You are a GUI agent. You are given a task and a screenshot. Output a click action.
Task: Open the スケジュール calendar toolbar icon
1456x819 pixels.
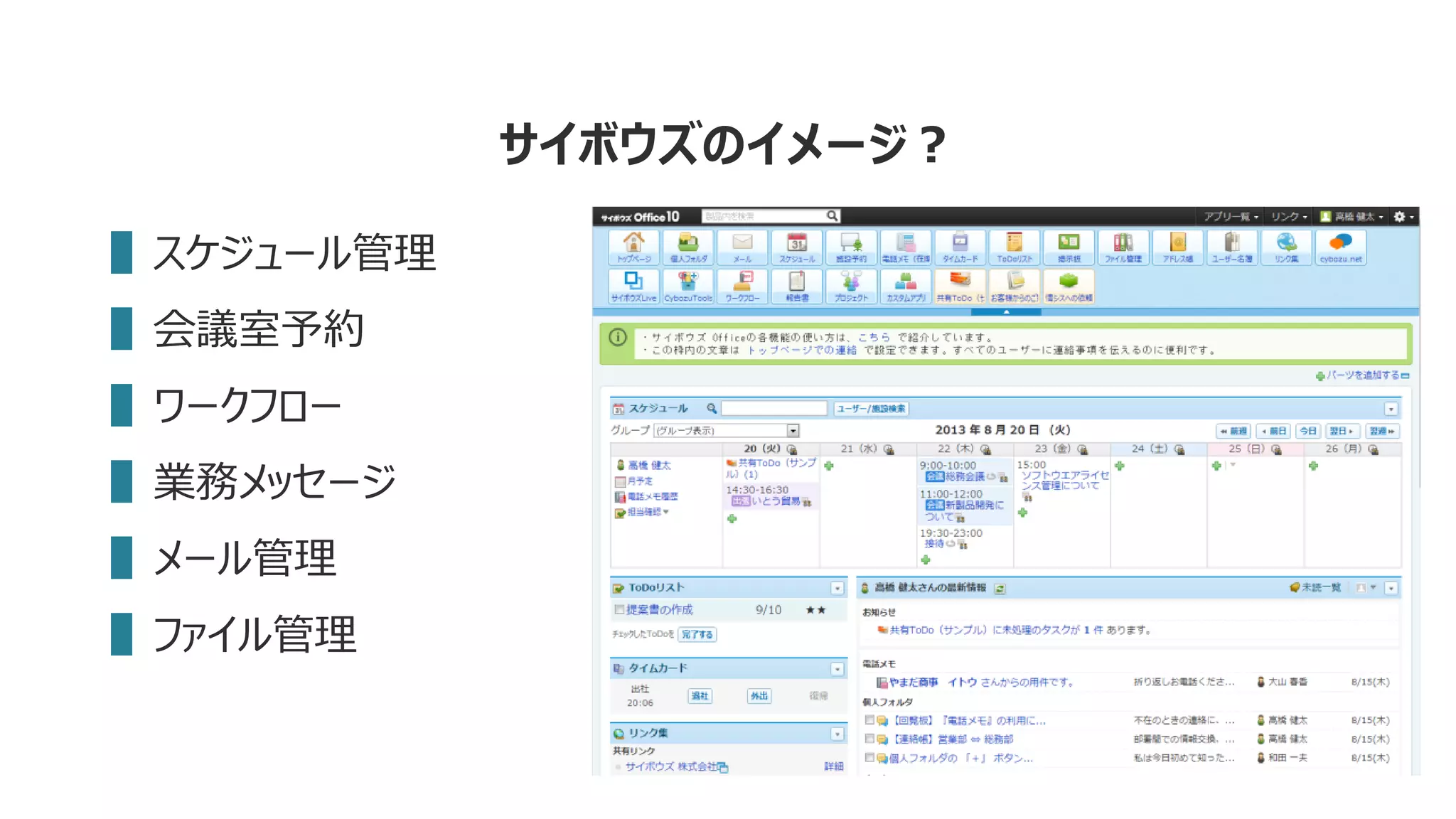click(x=797, y=247)
